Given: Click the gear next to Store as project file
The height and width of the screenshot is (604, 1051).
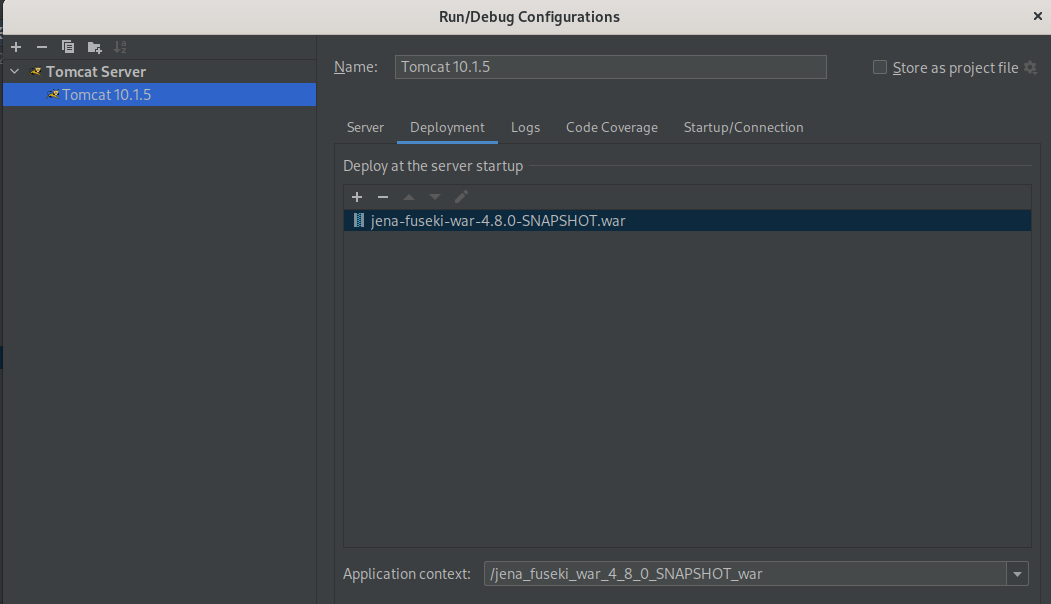Looking at the screenshot, I should point(1030,68).
